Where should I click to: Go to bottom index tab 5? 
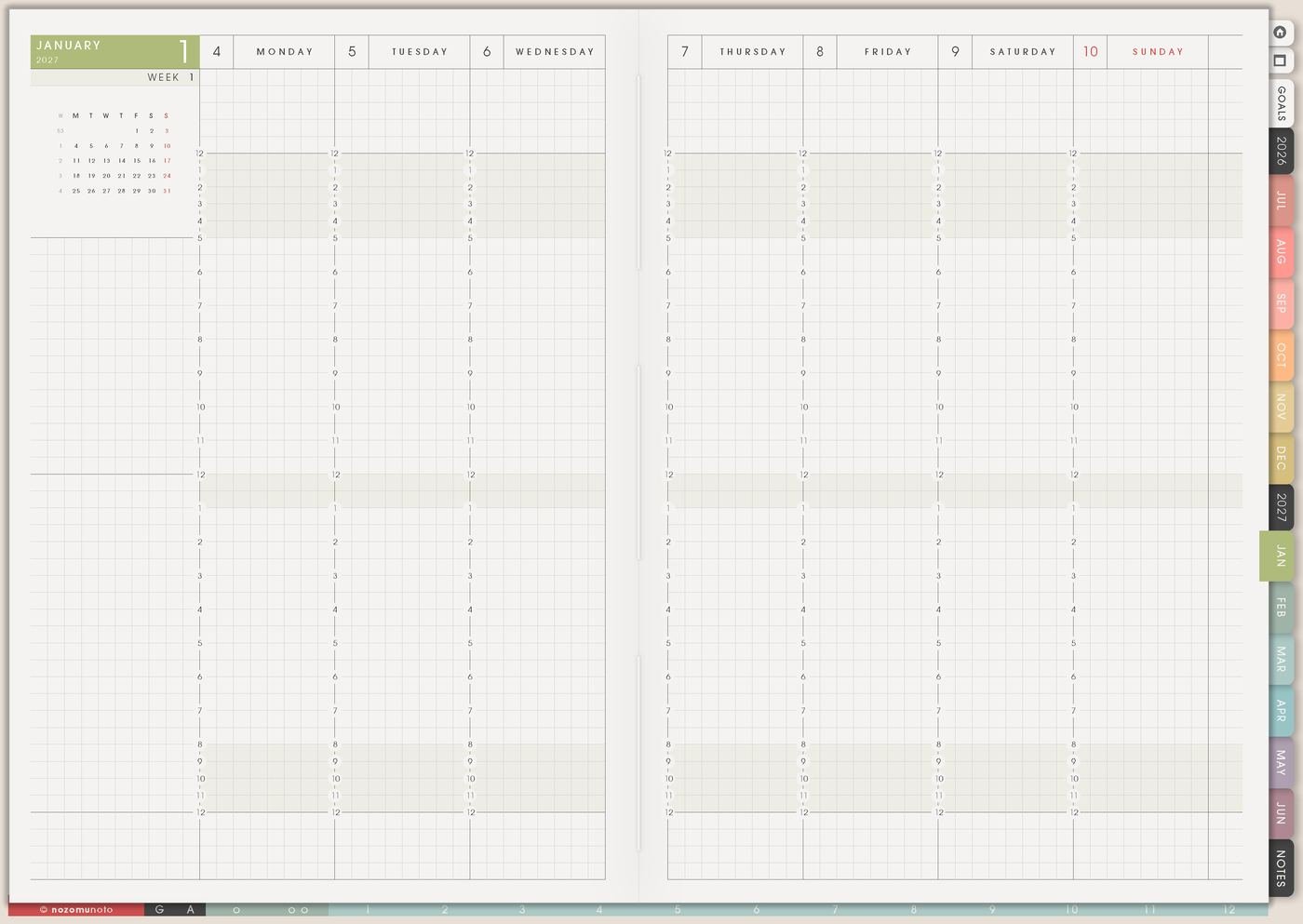click(678, 909)
